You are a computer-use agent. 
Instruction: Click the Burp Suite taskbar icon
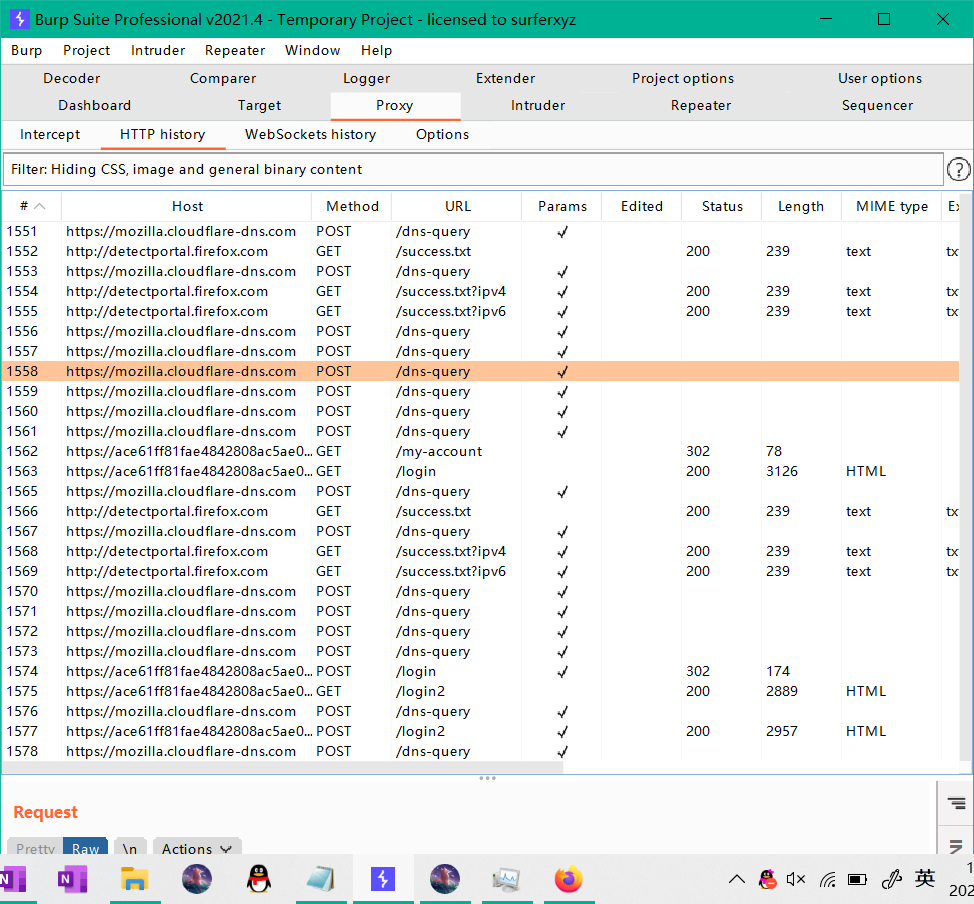coord(383,879)
